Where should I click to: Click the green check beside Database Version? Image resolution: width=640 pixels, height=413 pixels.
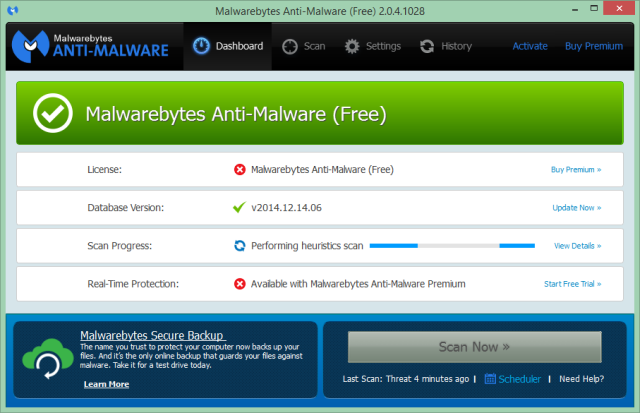tap(239, 207)
